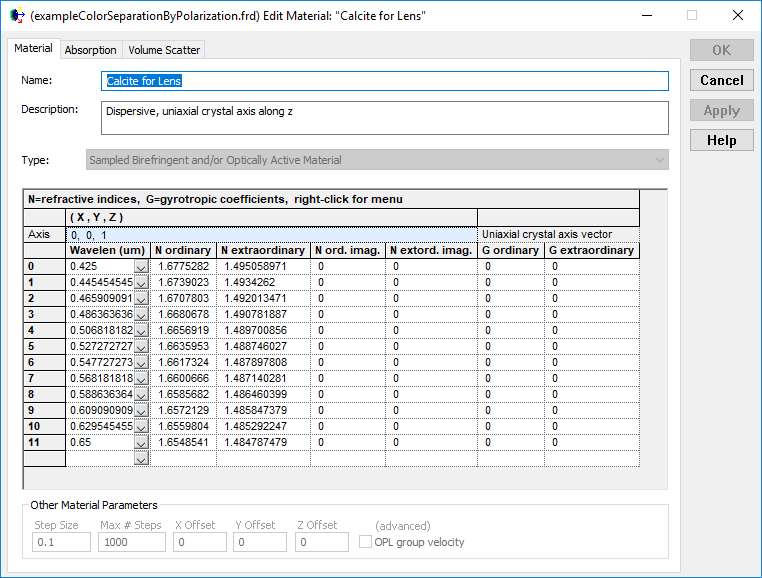Screen dimensions: 762x578
Task: Select N ordinary cell value 1.6775282
Action: tap(184, 267)
